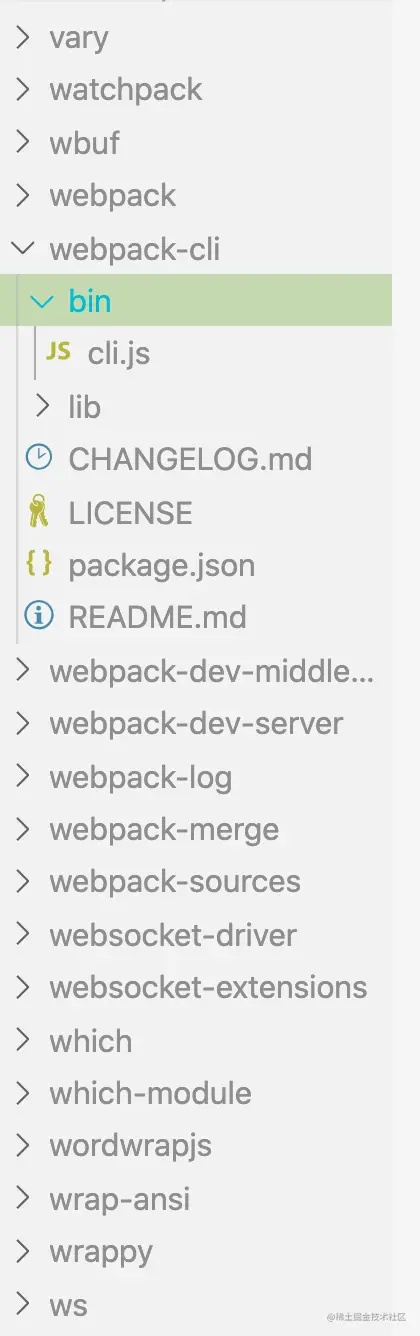Image resolution: width=420 pixels, height=1336 pixels.
Task: Click the key icon beside LICENSE
Action: click(x=39, y=512)
